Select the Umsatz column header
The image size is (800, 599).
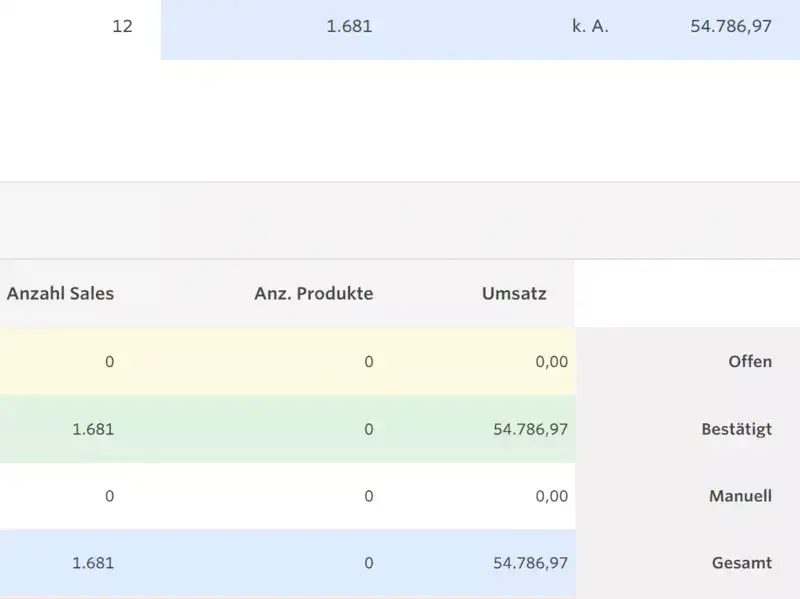(x=514, y=294)
